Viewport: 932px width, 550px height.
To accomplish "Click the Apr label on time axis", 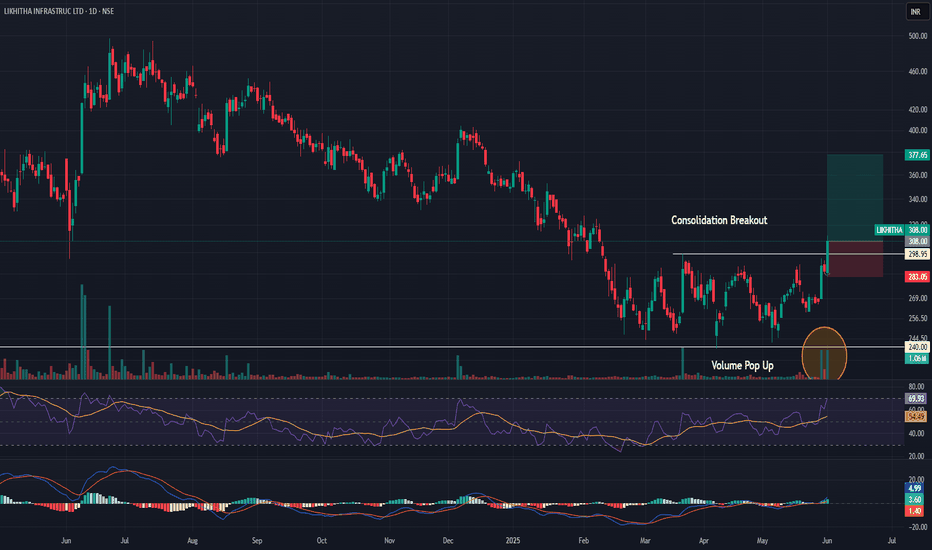I will click(x=704, y=541).
